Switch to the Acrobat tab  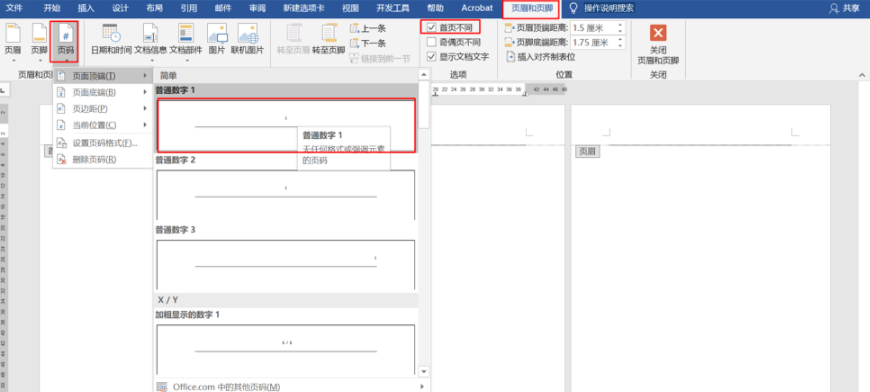click(477, 8)
